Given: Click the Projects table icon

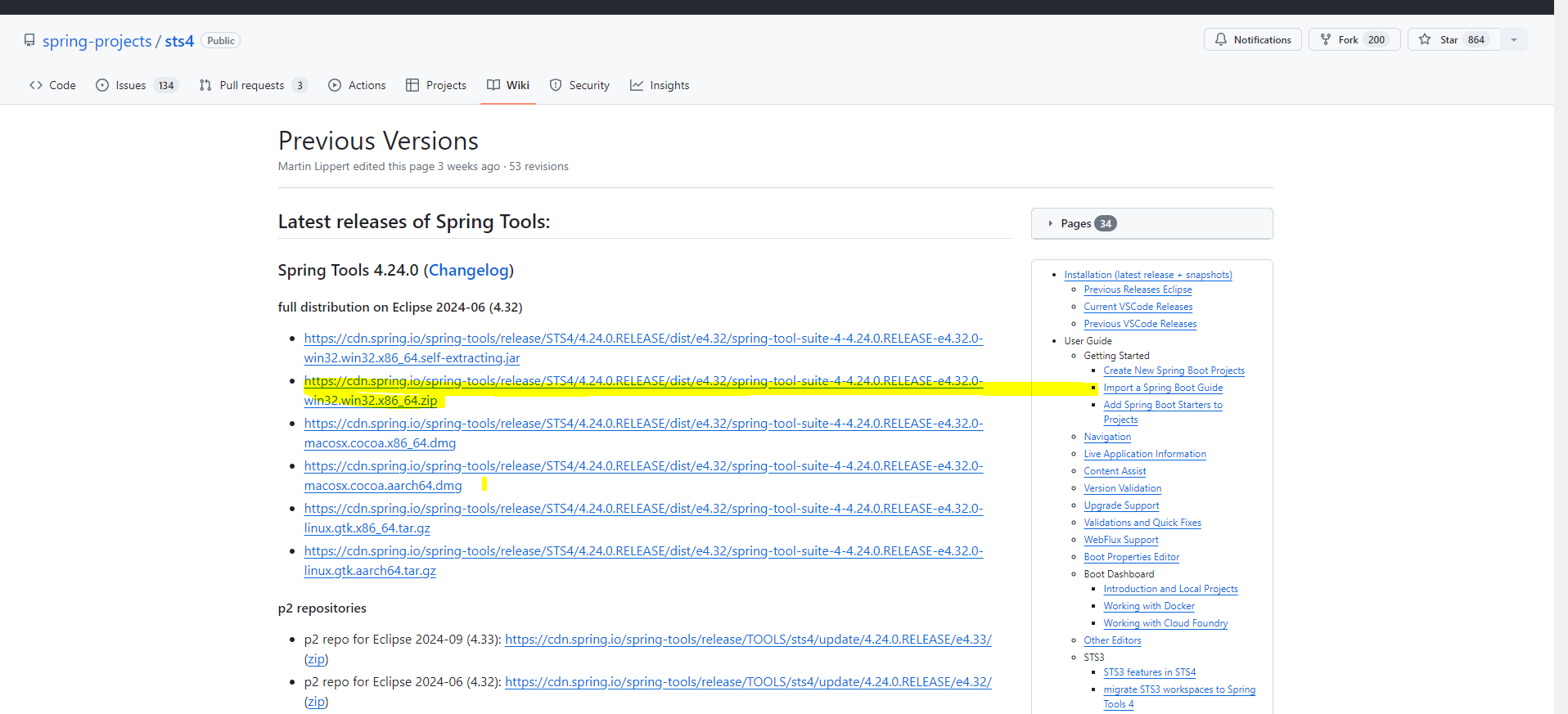Looking at the screenshot, I should (x=412, y=85).
